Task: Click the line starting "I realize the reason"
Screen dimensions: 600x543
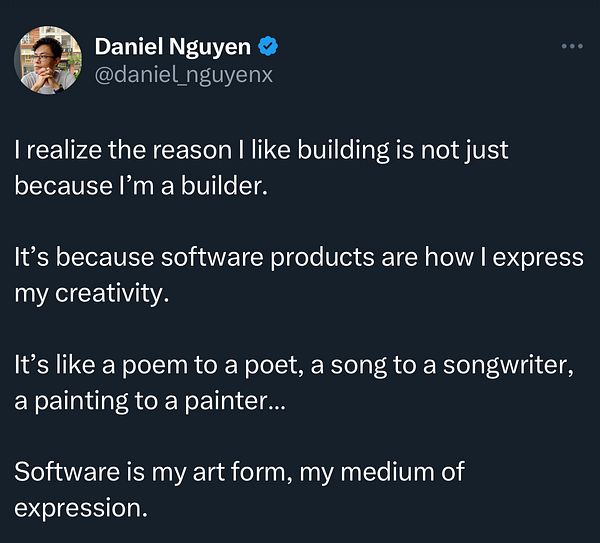Action: 261,150
